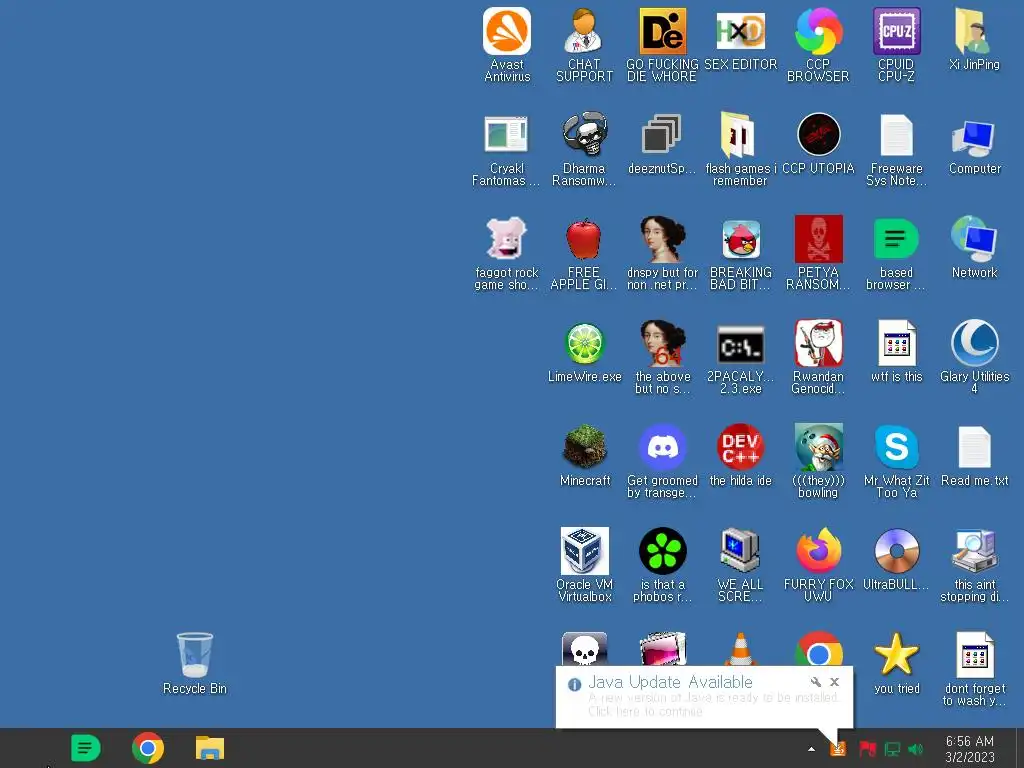Open the dnspy but for non .net icon
Viewport: 1024px width, 768px height.
[x=662, y=255]
